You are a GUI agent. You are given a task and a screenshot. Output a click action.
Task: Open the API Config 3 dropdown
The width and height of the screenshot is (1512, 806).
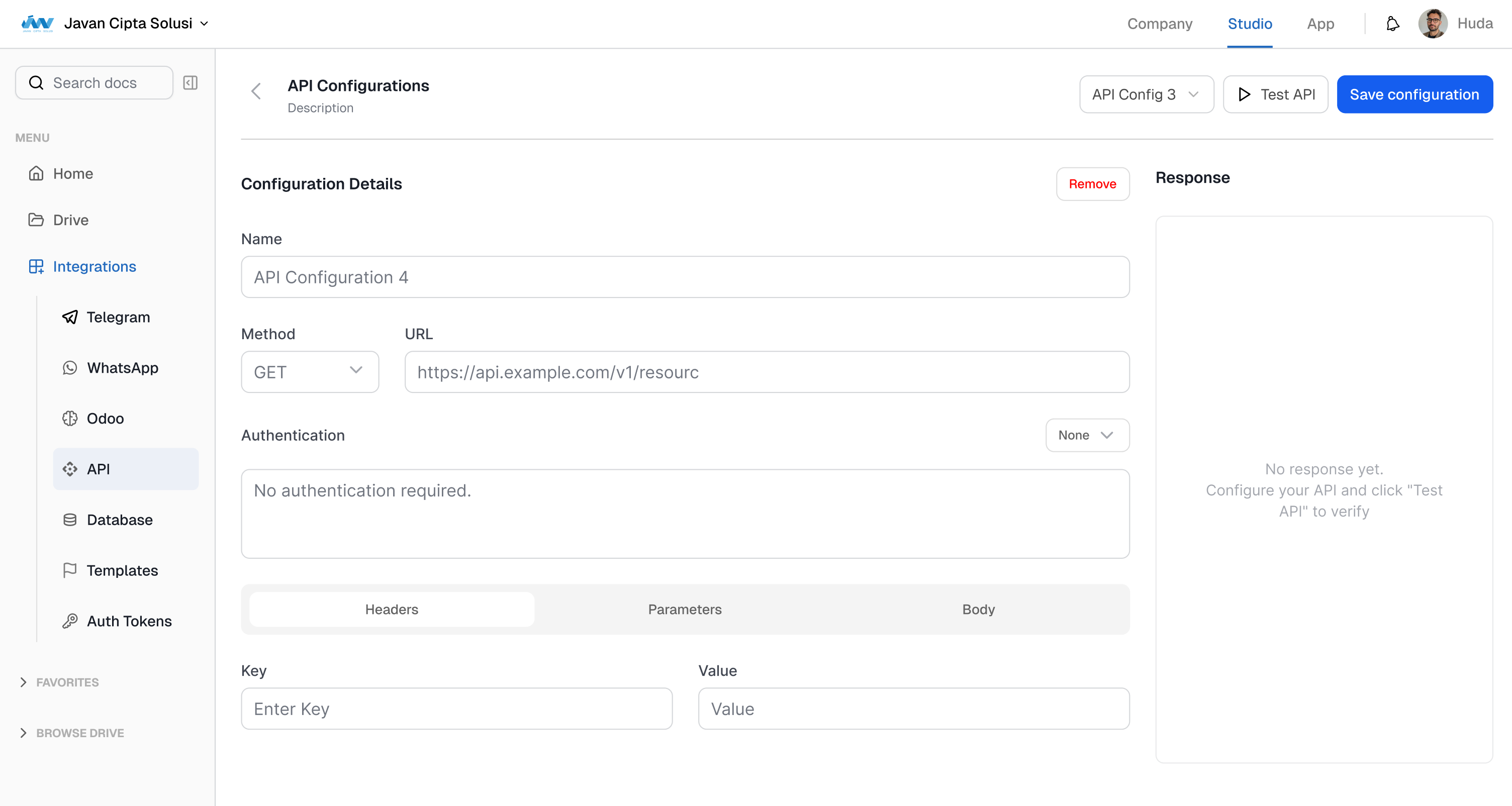(1146, 94)
